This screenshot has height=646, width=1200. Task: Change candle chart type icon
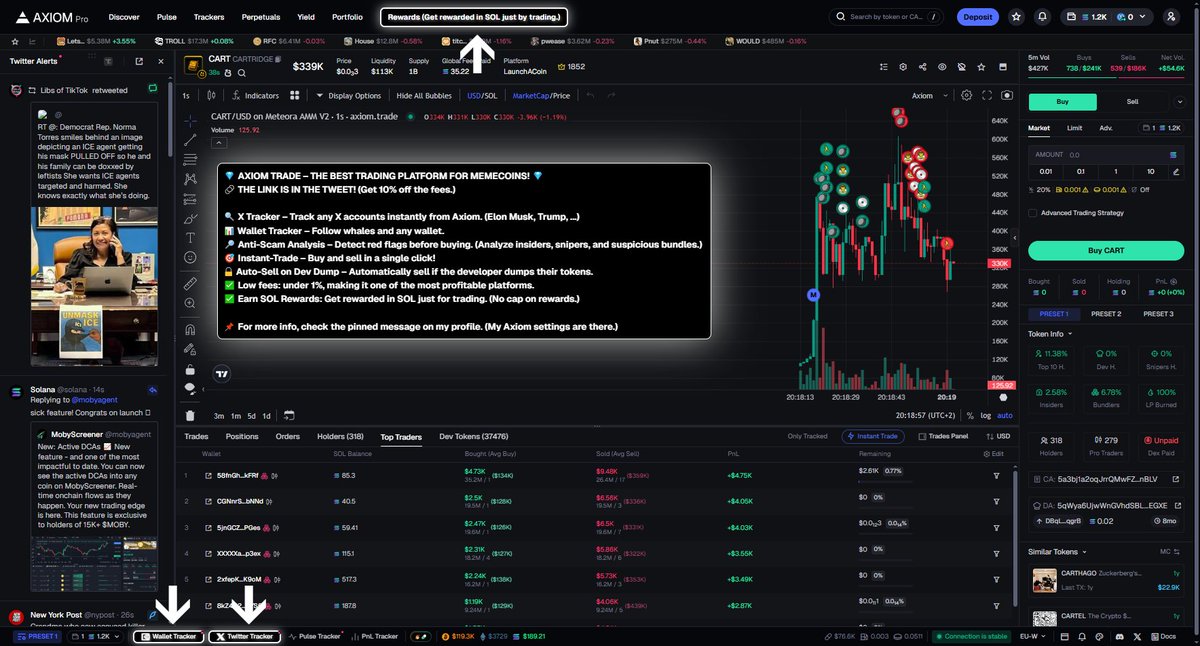211,96
